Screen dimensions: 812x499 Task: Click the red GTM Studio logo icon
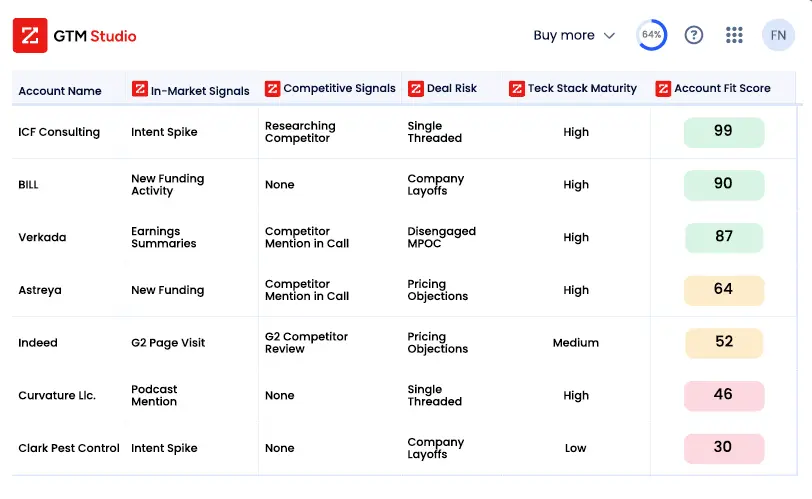pyautogui.click(x=30, y=36)
